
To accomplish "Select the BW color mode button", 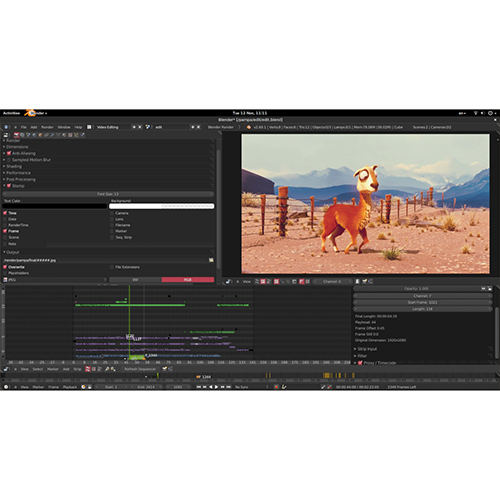I will click(x=135, y=280).
